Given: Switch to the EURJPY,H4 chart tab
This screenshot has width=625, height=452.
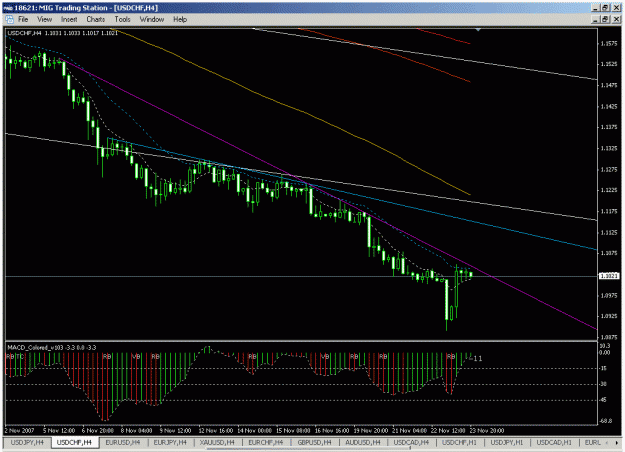Looking at the screenshot, I should pos(170,442).
